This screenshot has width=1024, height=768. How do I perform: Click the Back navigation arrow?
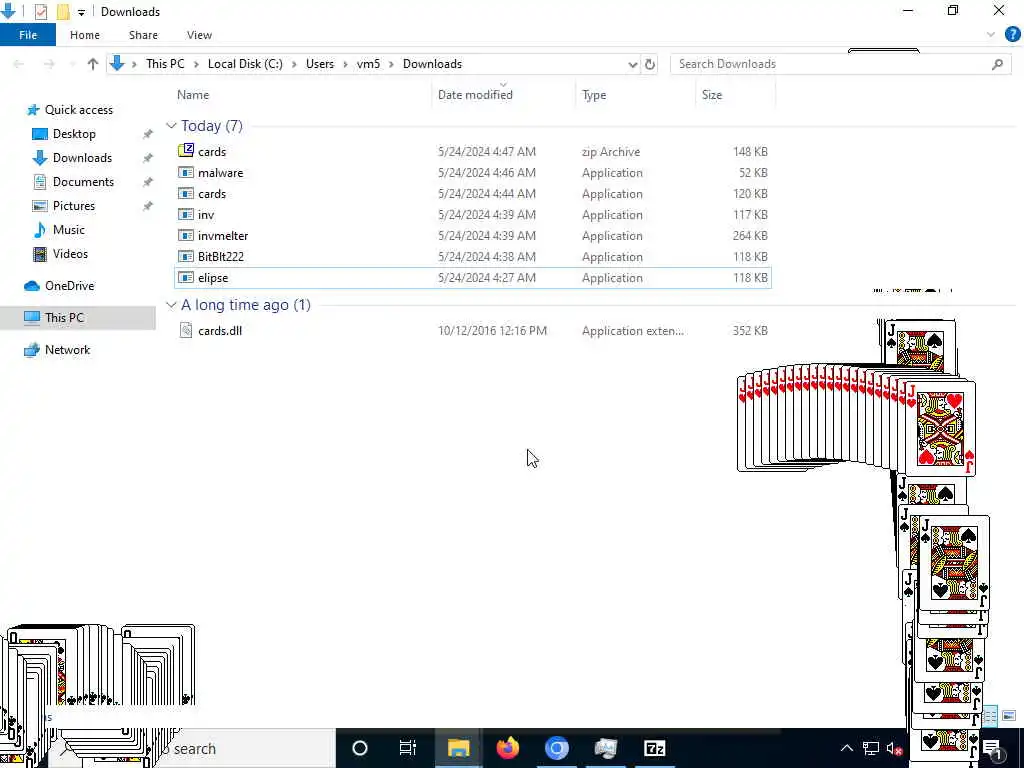click(x=18, y=64)
